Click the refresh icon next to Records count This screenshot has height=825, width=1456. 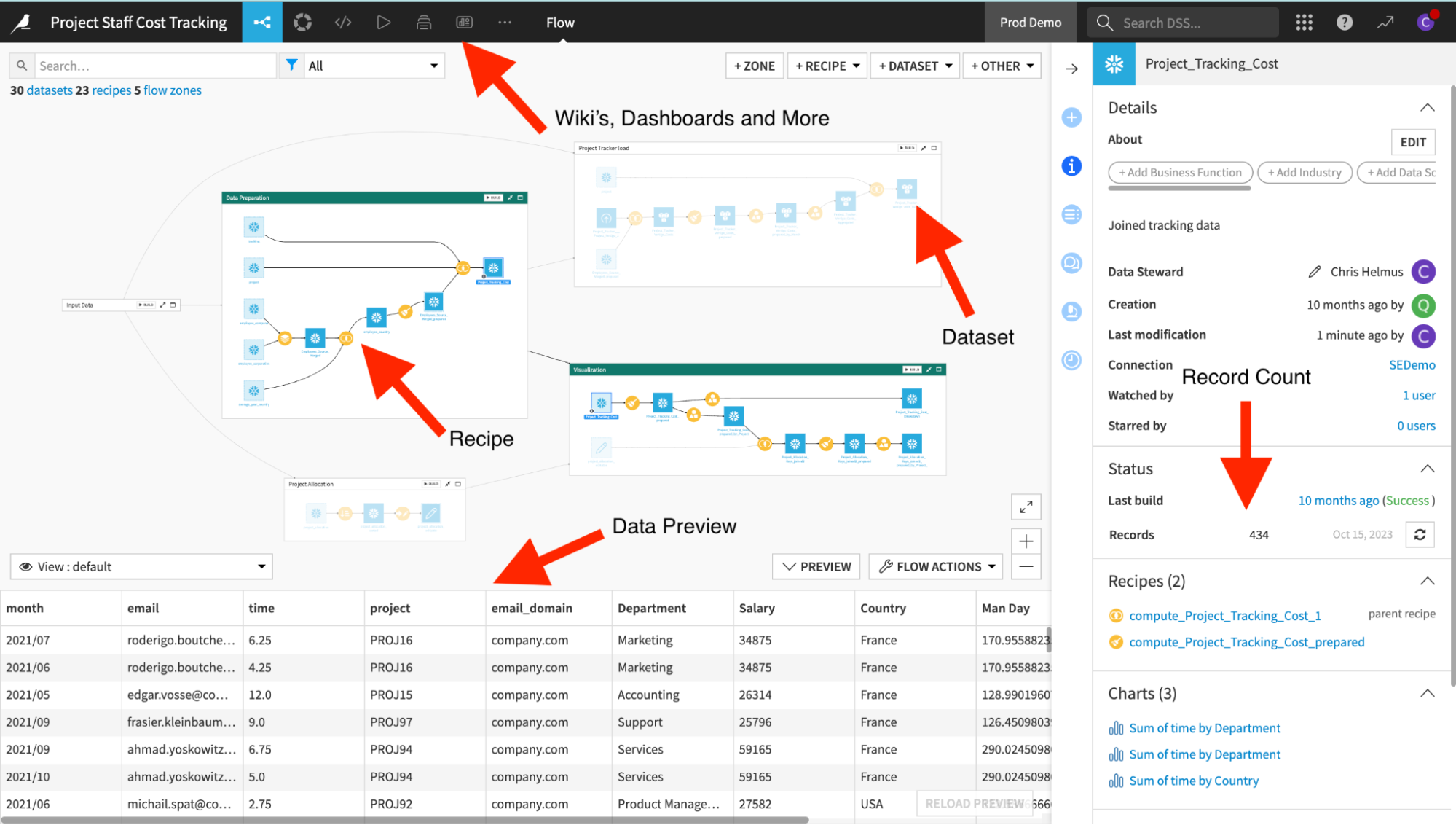point(1420,534)
